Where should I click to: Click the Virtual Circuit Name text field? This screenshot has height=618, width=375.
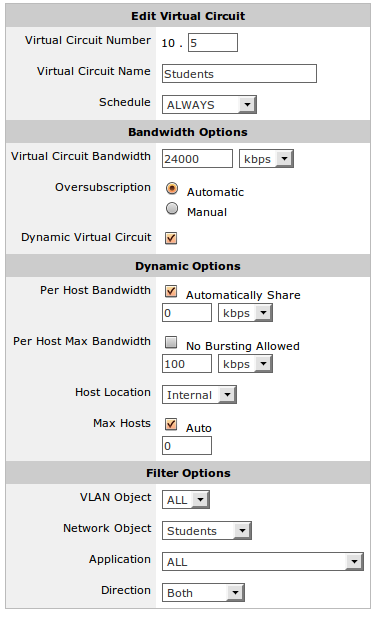point(239,74)
